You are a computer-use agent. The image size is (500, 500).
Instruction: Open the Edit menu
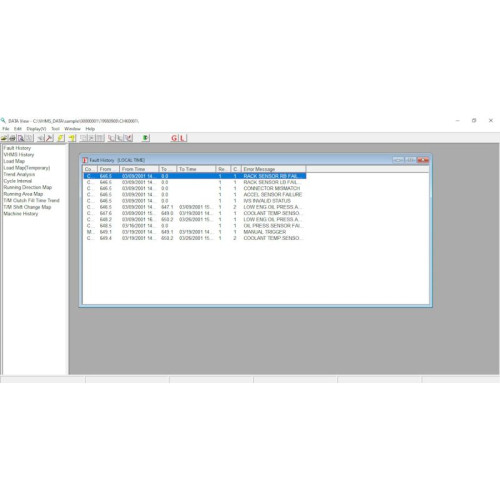(18, 129)
